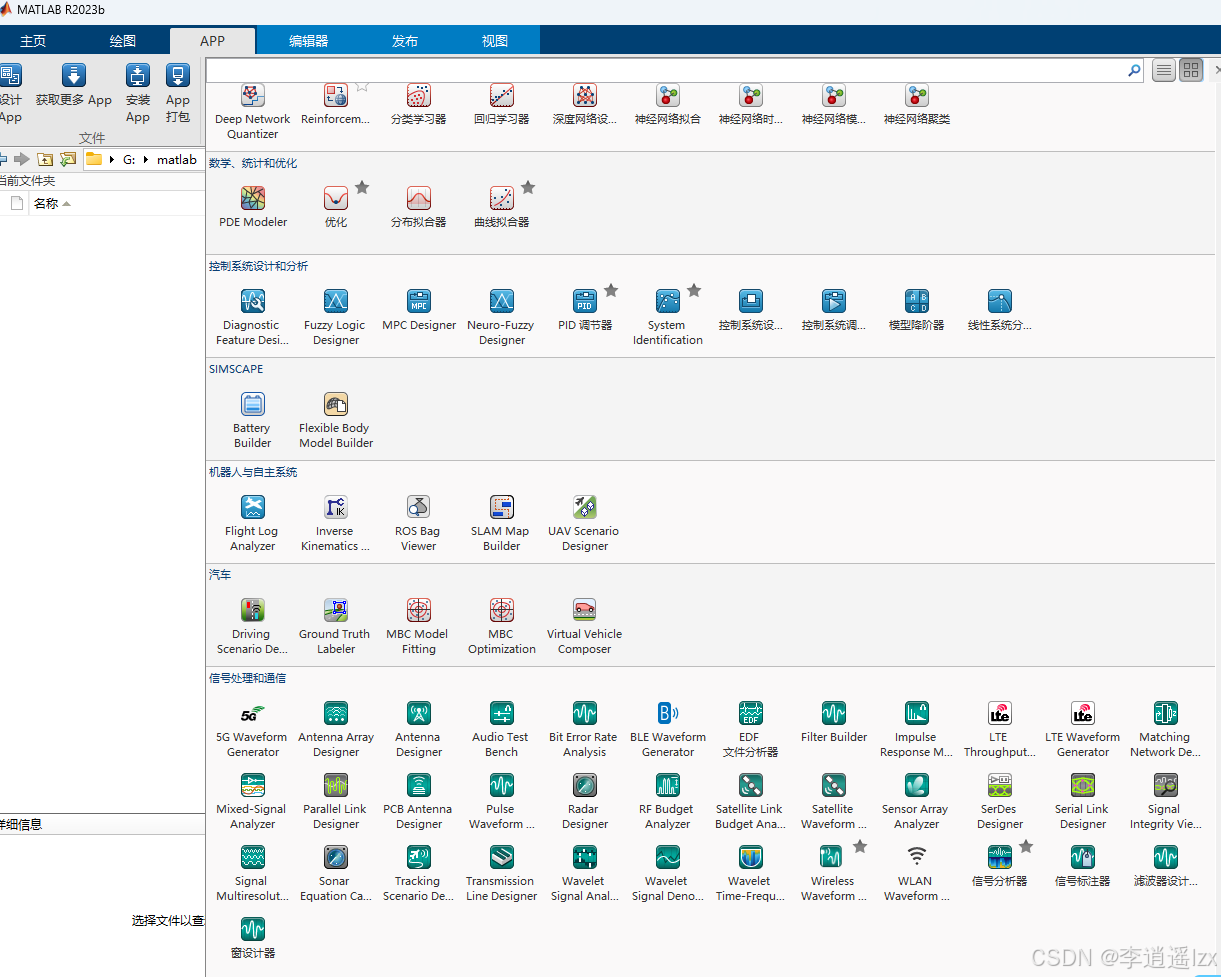Image resolution: width=1221 pixels, height=977 pixels.
Task: Toggle favorite star for 信号分析器 app
Action: pos(1026,846)
